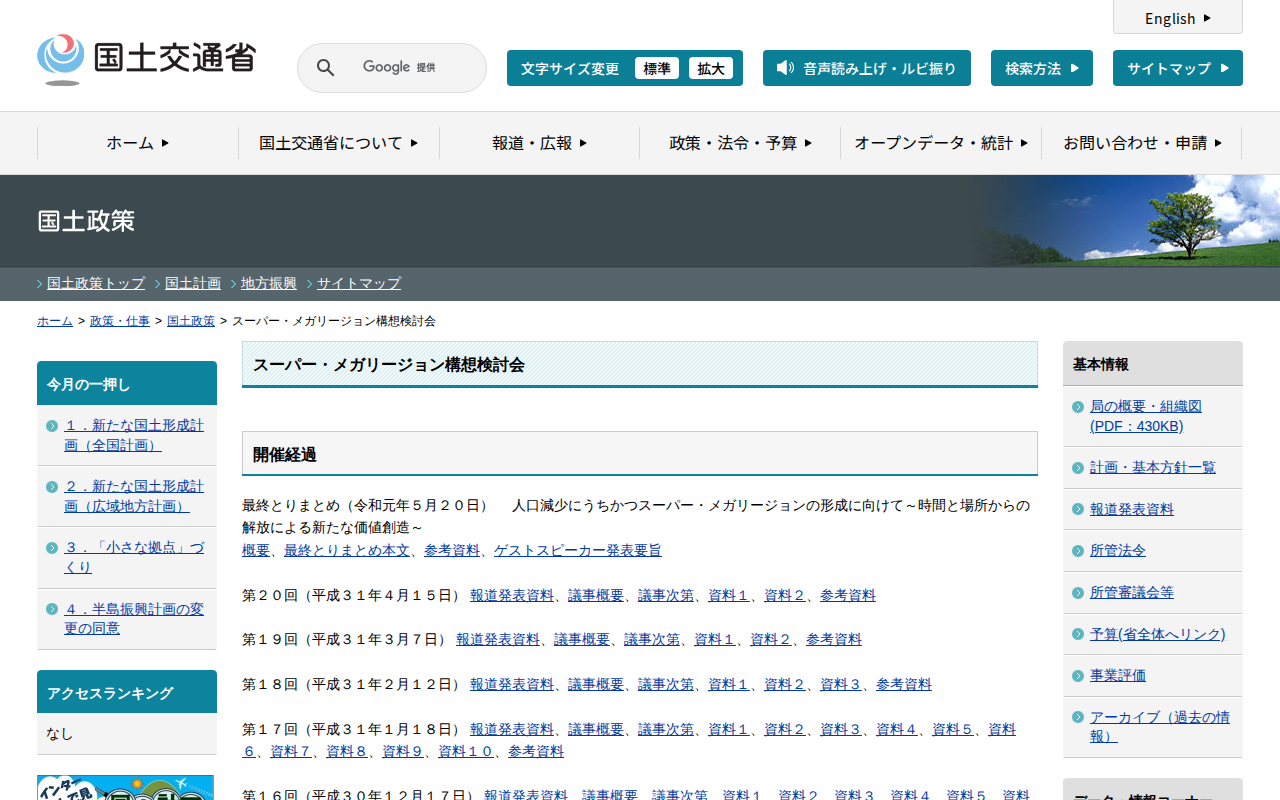Expand the 国土交通省について menu
The image size is (1280, 800).
(338, 143)
